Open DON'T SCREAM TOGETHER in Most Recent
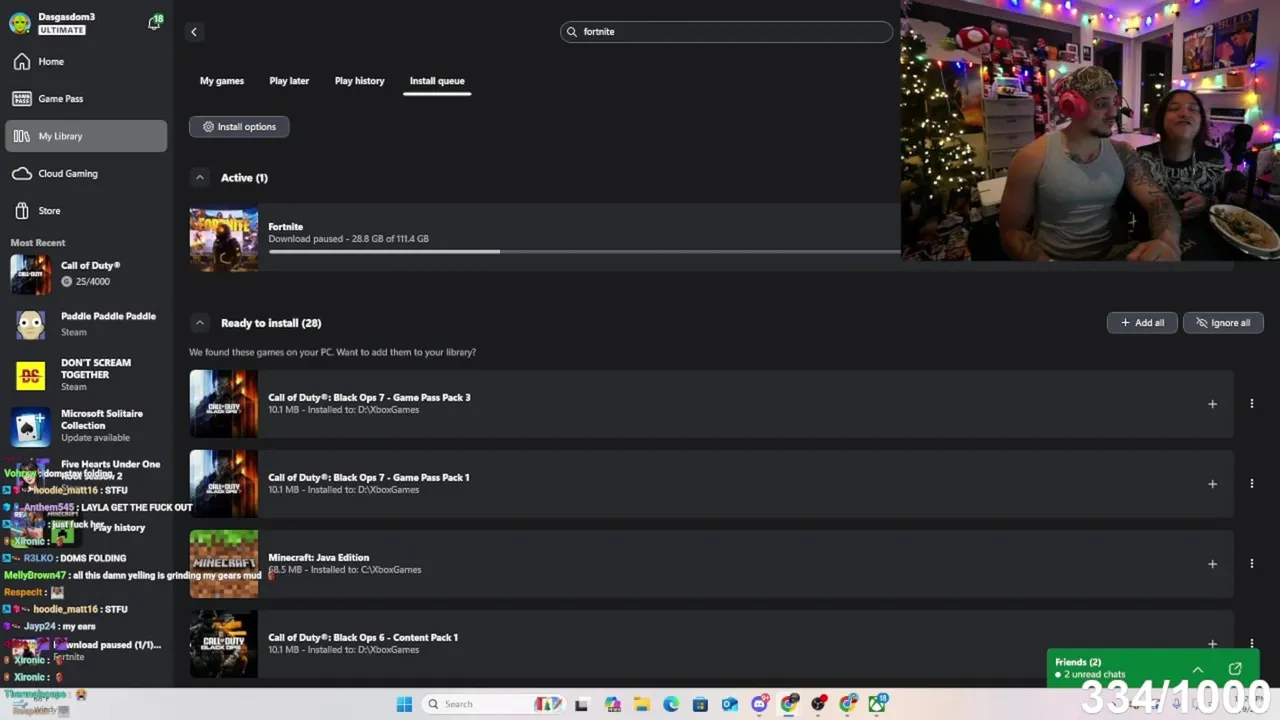The width and height of the screenshot is (1280, 720). pyautogui.click(x=87, y=375)
